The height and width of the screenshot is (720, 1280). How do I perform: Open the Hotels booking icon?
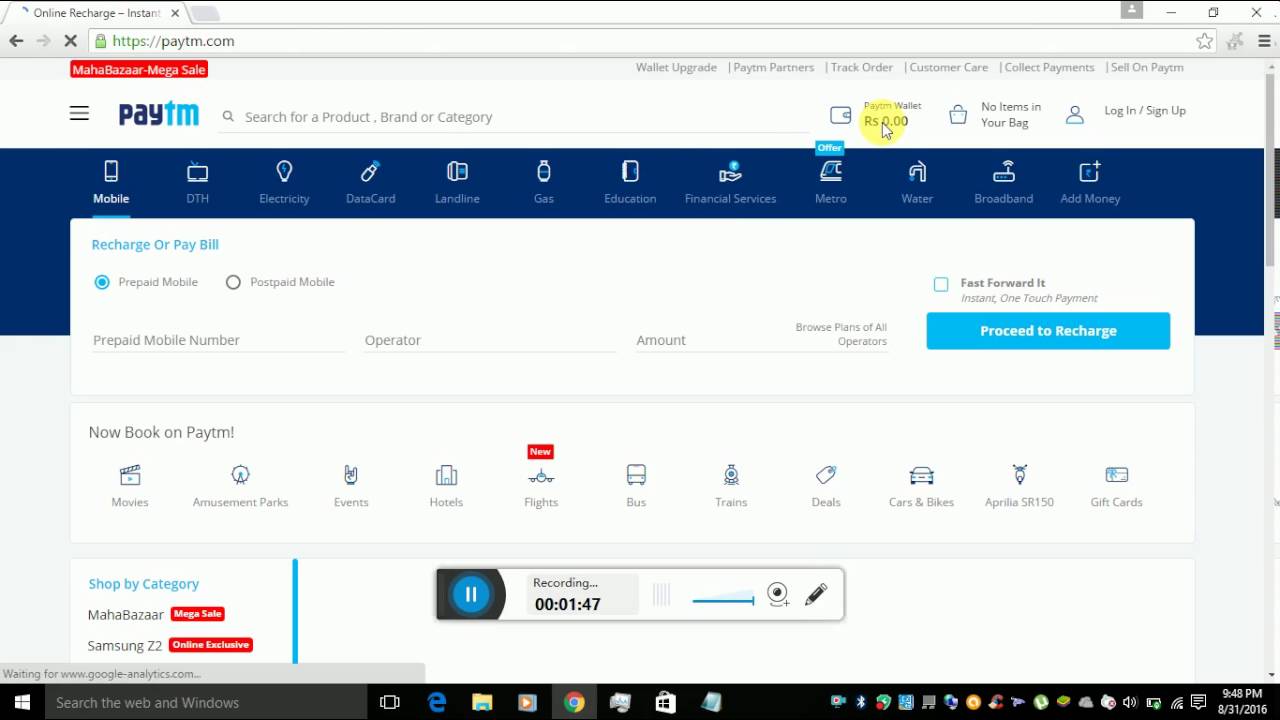[446, 475]
